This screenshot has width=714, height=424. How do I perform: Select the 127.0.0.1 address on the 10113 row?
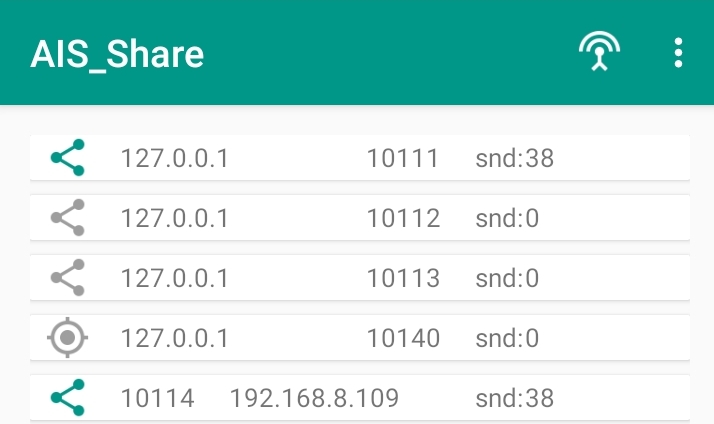tap(174, 278)
